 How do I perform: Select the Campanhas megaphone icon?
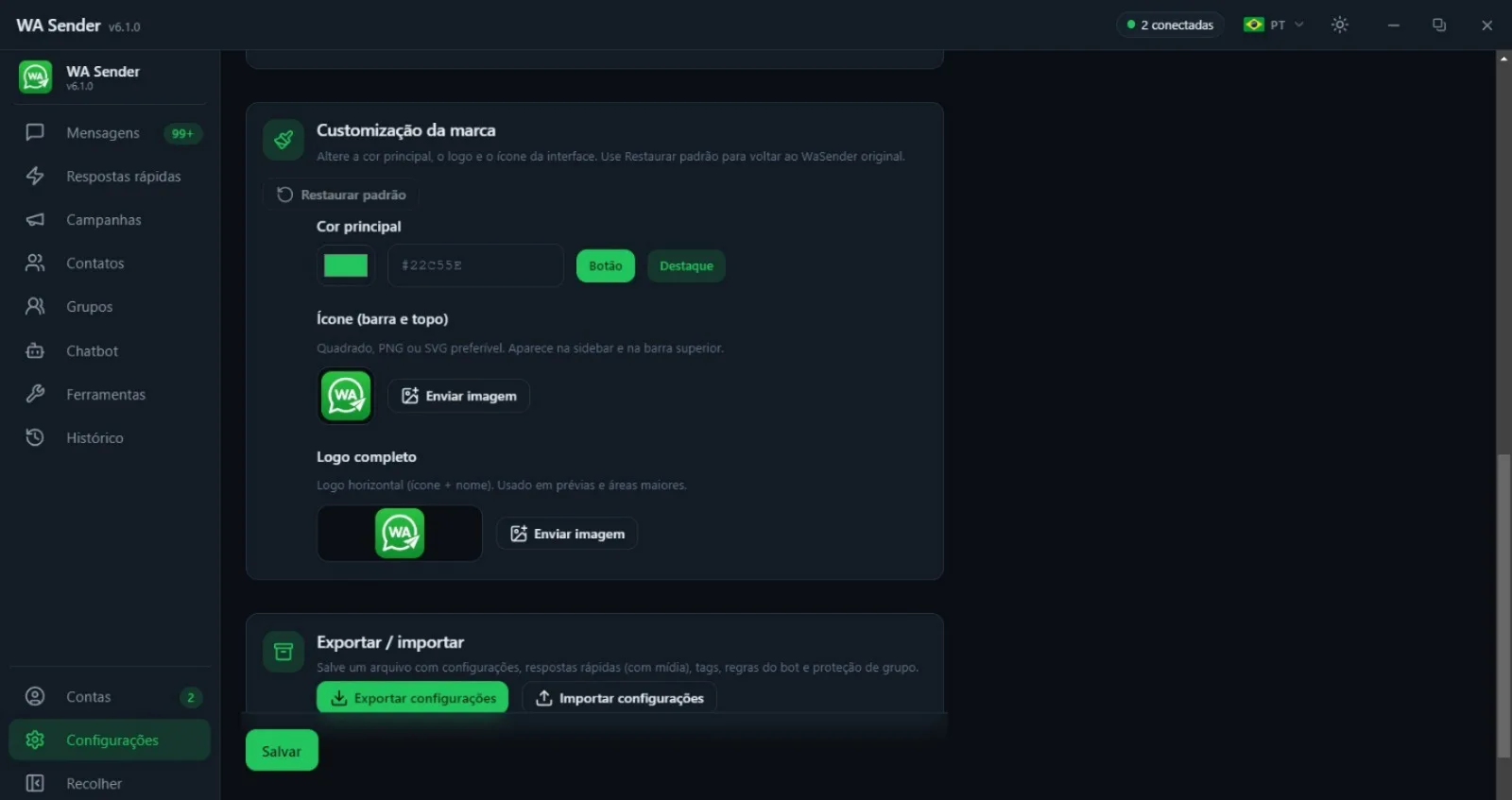(35, 219)
